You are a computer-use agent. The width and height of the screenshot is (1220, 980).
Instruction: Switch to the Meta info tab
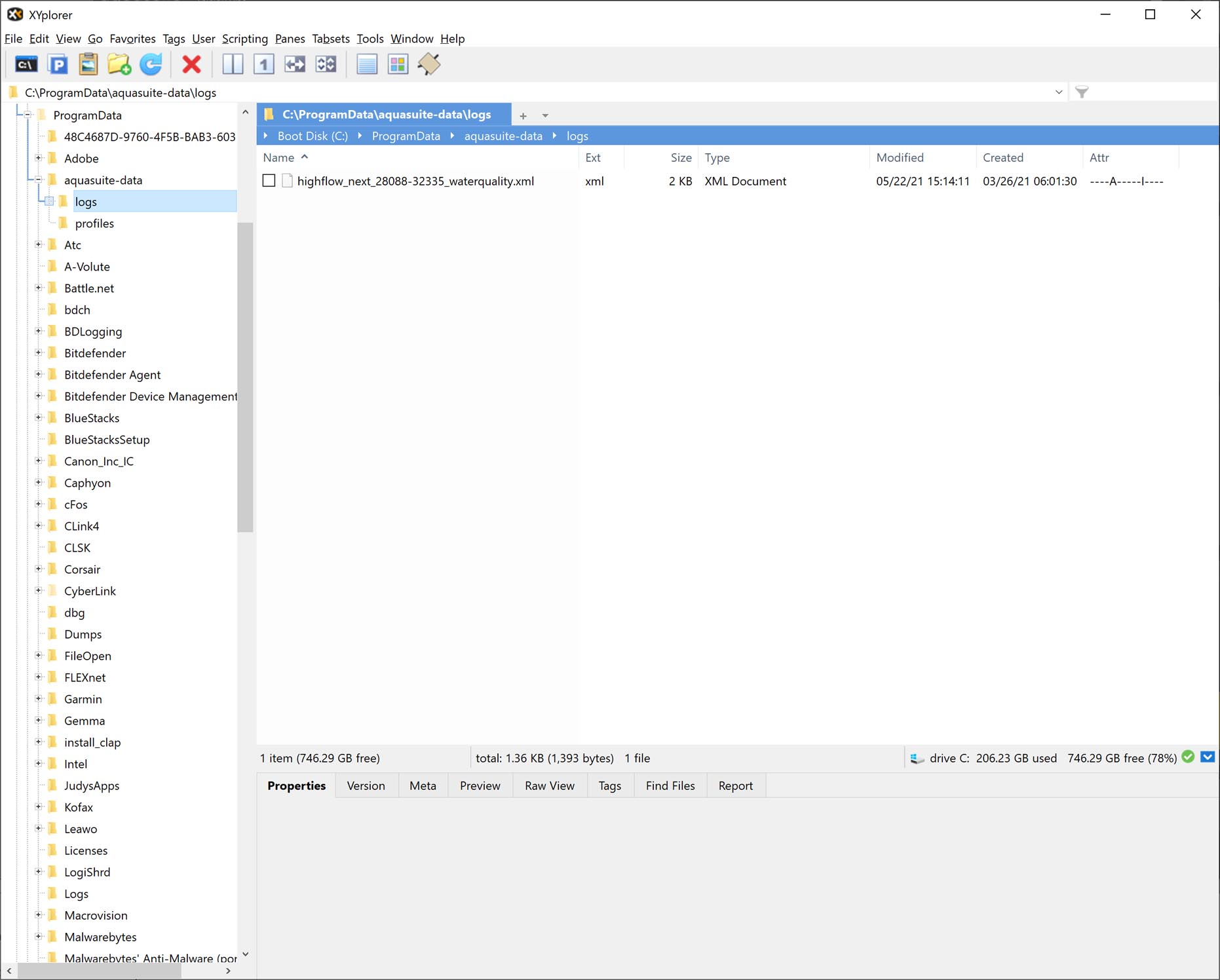(423, 785)
